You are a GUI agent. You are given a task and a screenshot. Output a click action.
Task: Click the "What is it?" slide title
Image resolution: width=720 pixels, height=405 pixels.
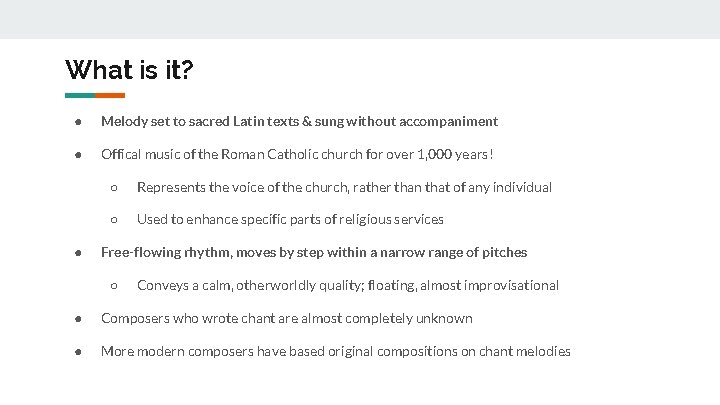[129, 70]
